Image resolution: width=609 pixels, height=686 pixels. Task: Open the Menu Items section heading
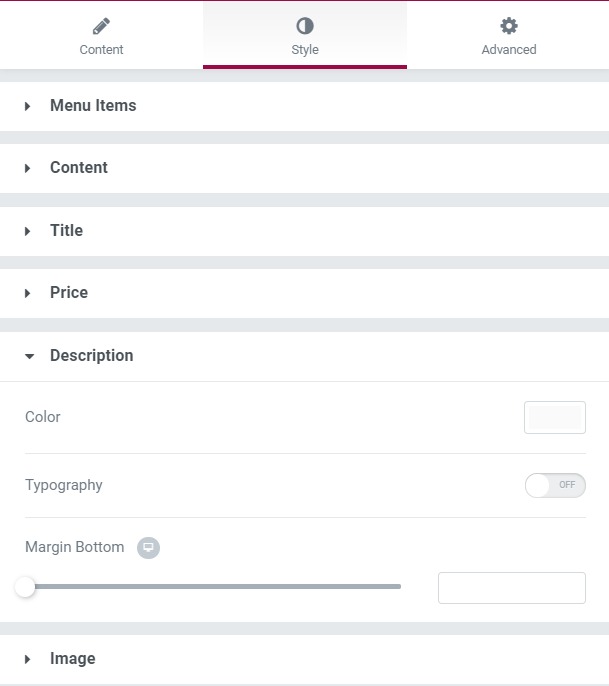304,106
